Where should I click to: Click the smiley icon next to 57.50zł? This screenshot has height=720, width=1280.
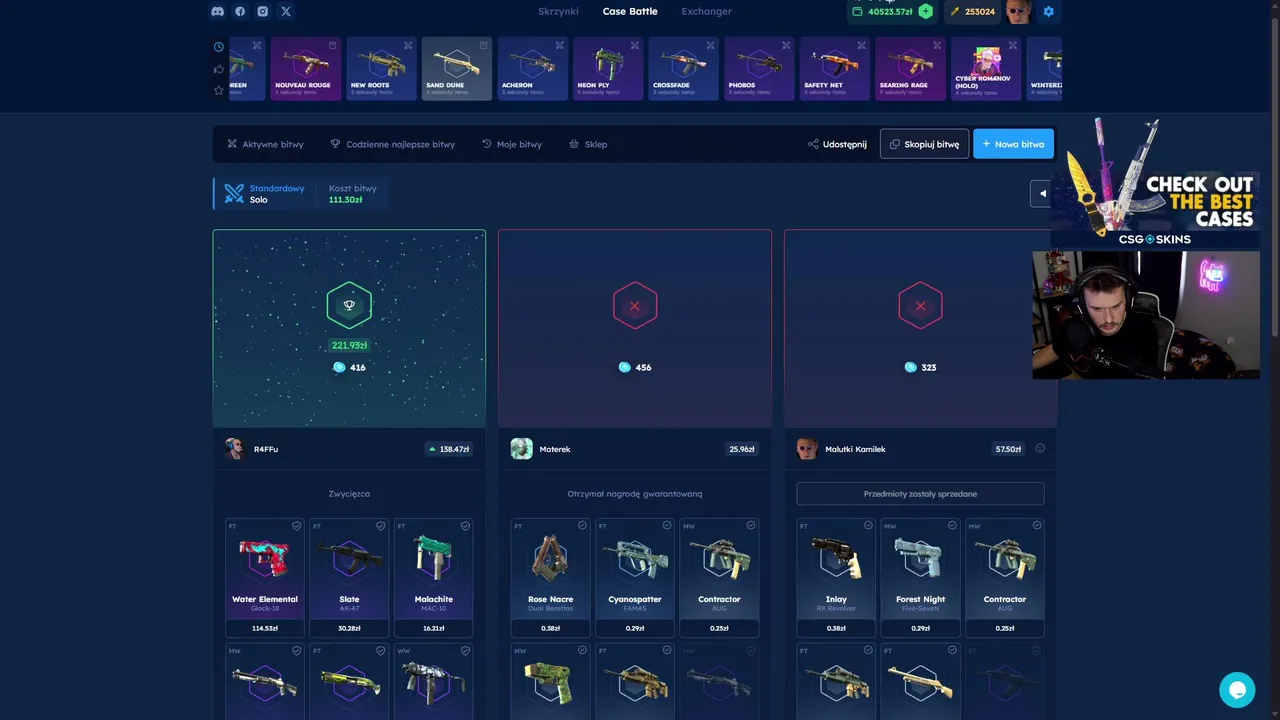[1040, 448]
